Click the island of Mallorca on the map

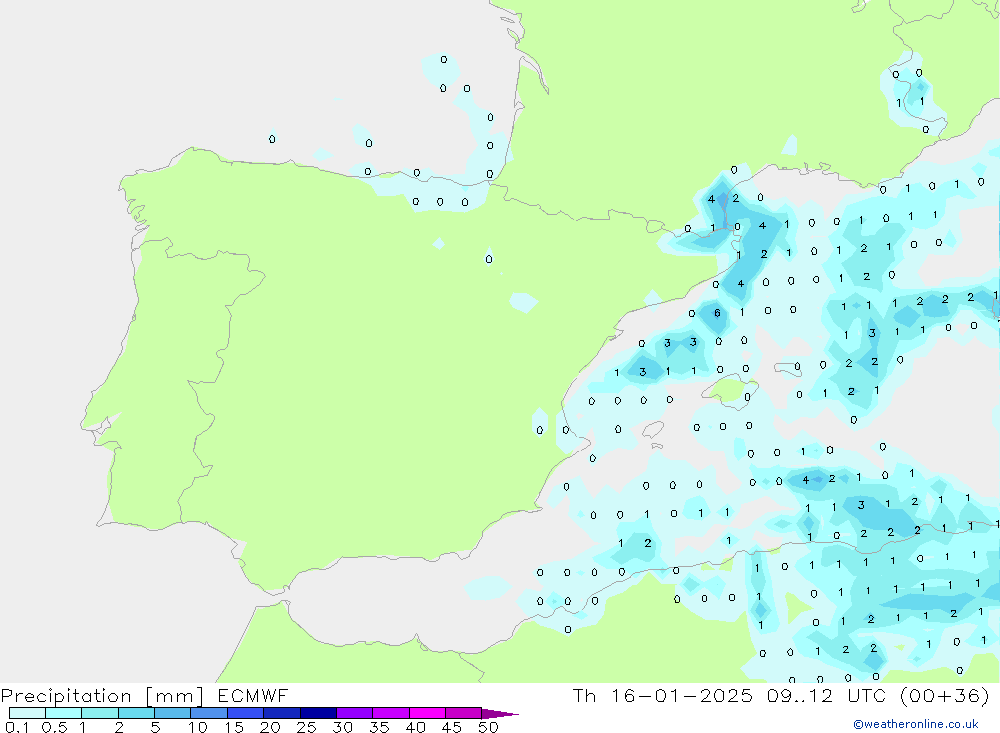coord(733,390)
